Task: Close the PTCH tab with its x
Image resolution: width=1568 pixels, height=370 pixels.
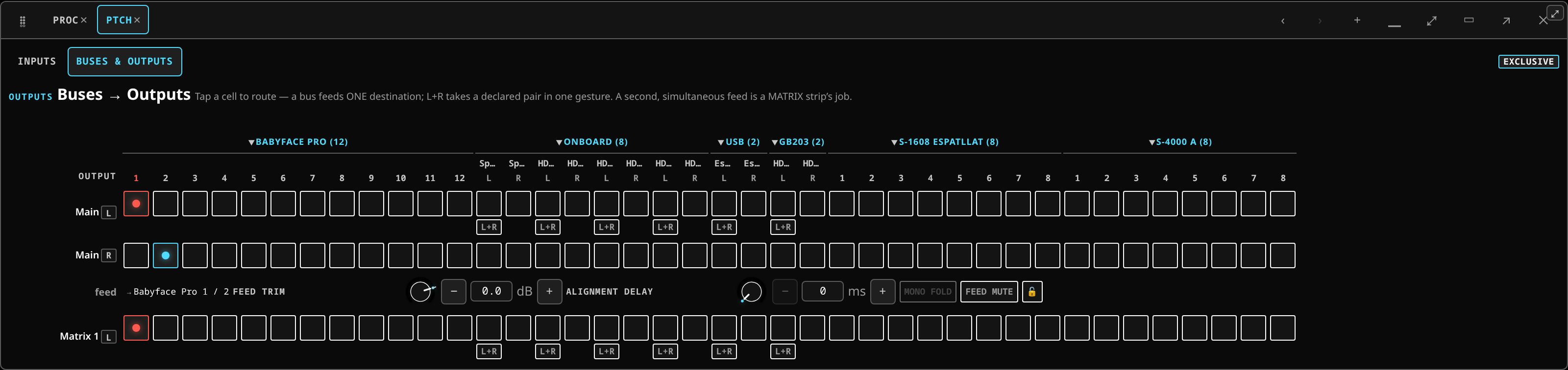Action: pyautogui.click(x=138, y=20)
